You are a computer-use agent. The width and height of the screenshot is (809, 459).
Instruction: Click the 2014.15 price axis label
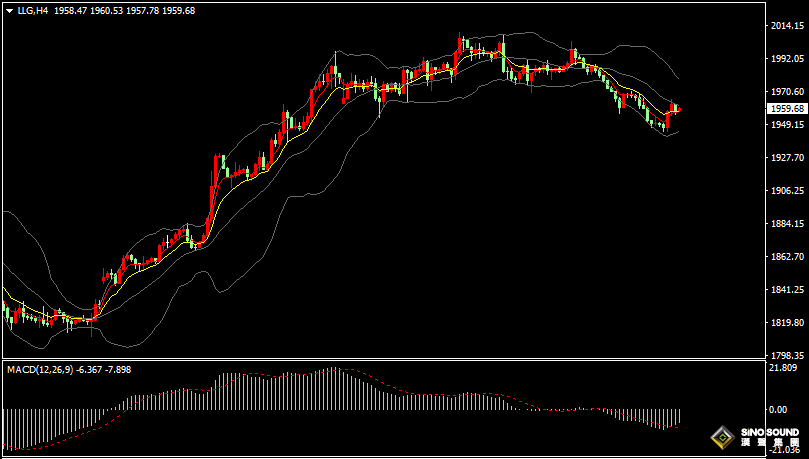[x=786, y=26]
